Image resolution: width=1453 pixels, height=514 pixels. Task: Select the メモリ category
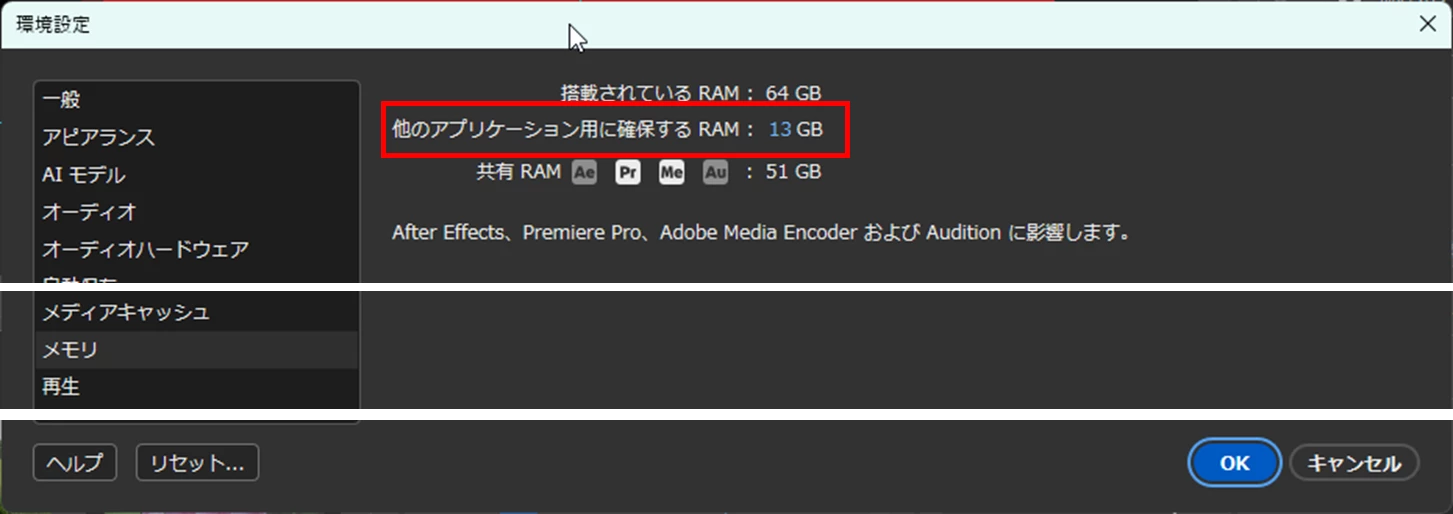(x=196, y=350)
